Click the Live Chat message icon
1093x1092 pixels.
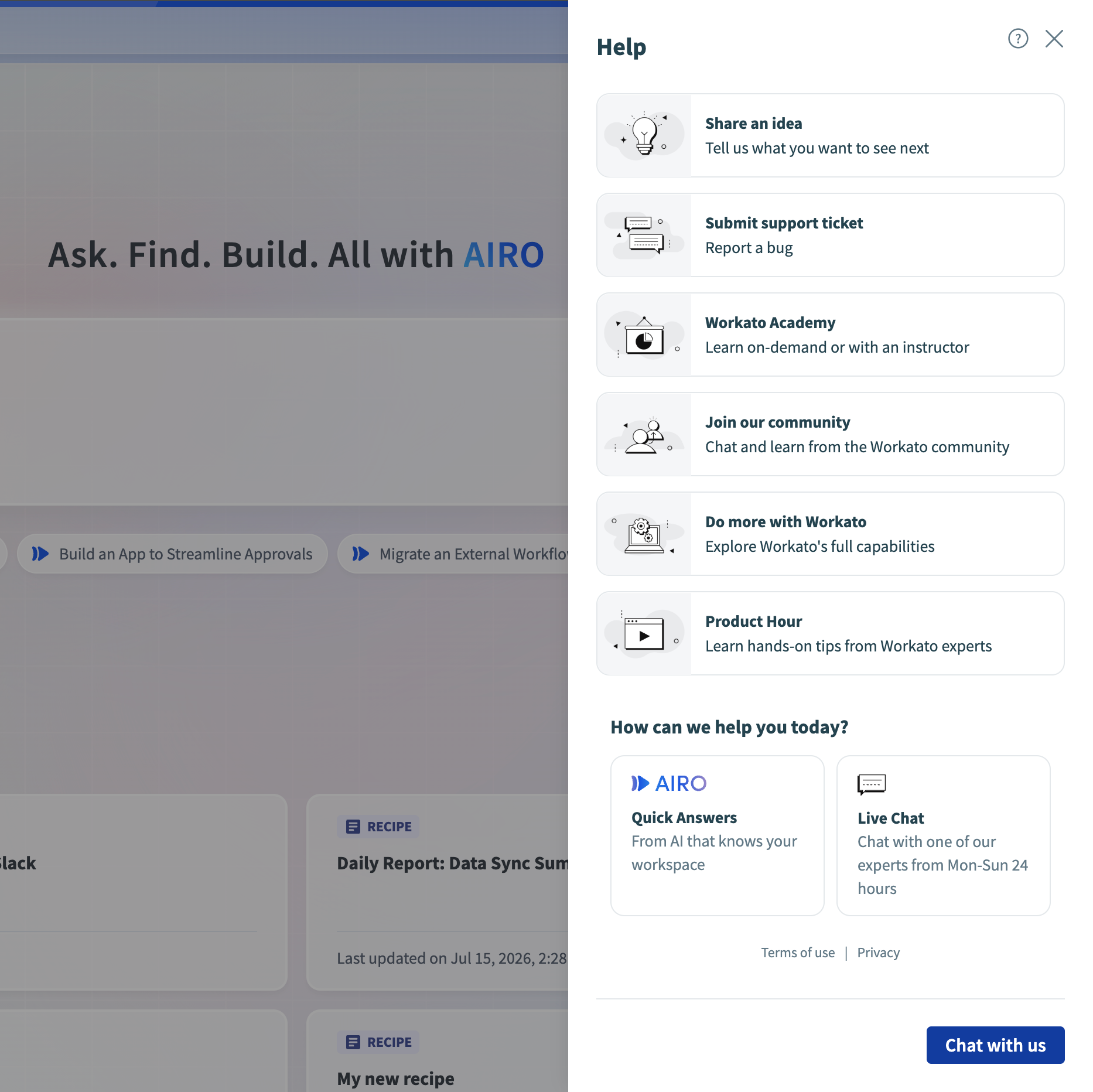(872, 784)
